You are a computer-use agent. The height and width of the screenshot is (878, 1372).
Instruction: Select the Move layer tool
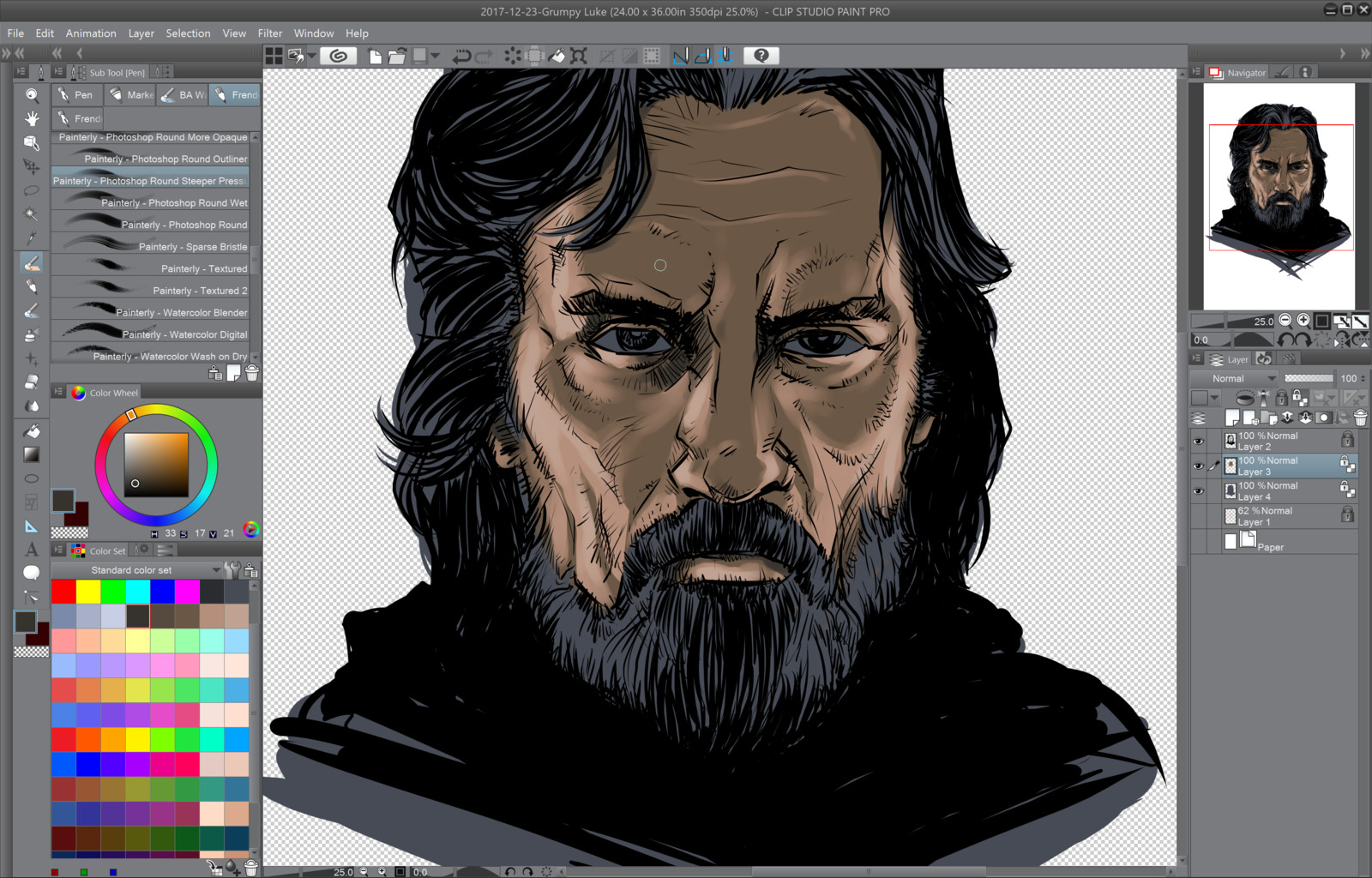click(32, 166)
